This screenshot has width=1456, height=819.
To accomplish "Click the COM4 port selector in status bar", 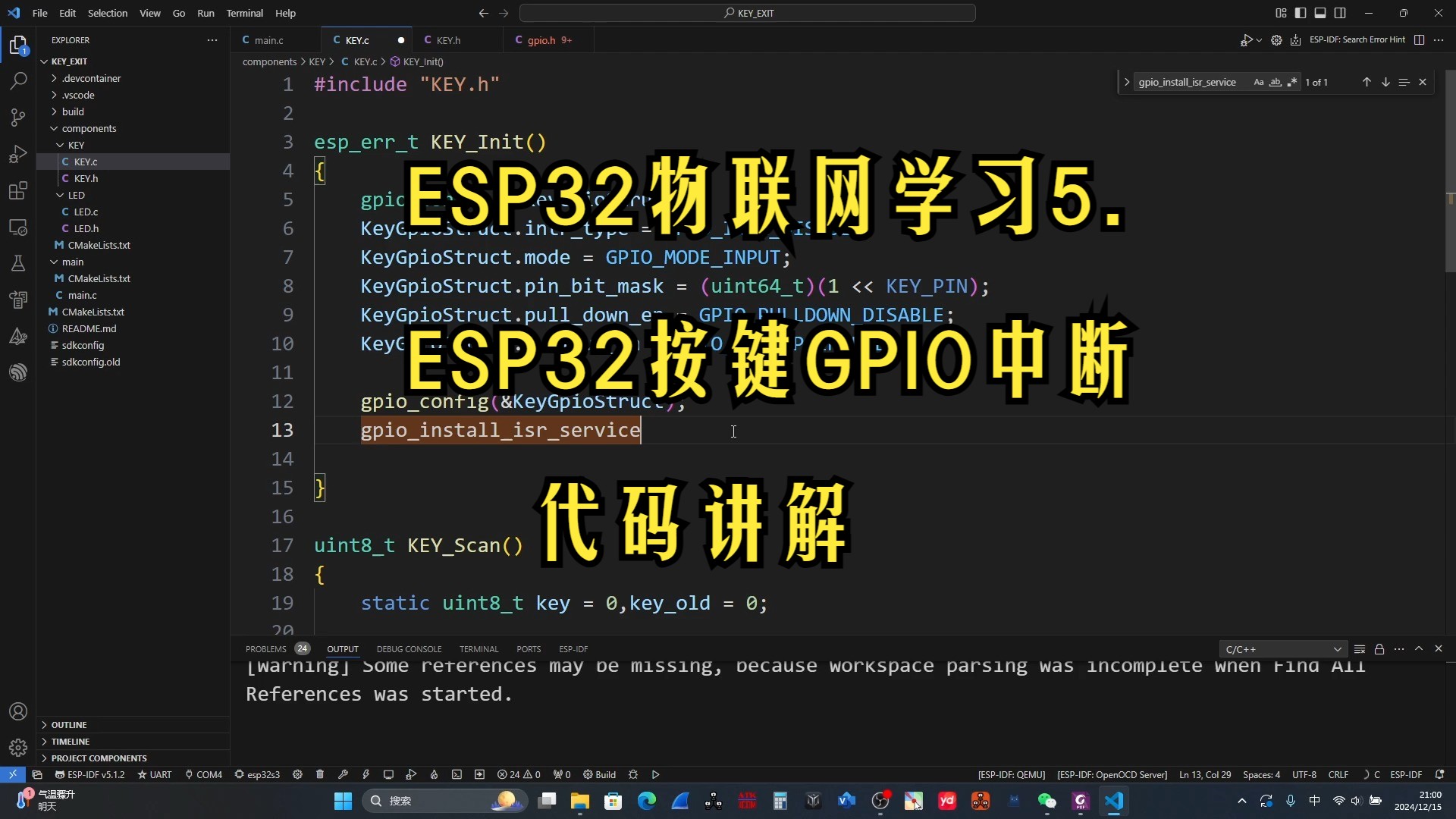I will 203,774.
